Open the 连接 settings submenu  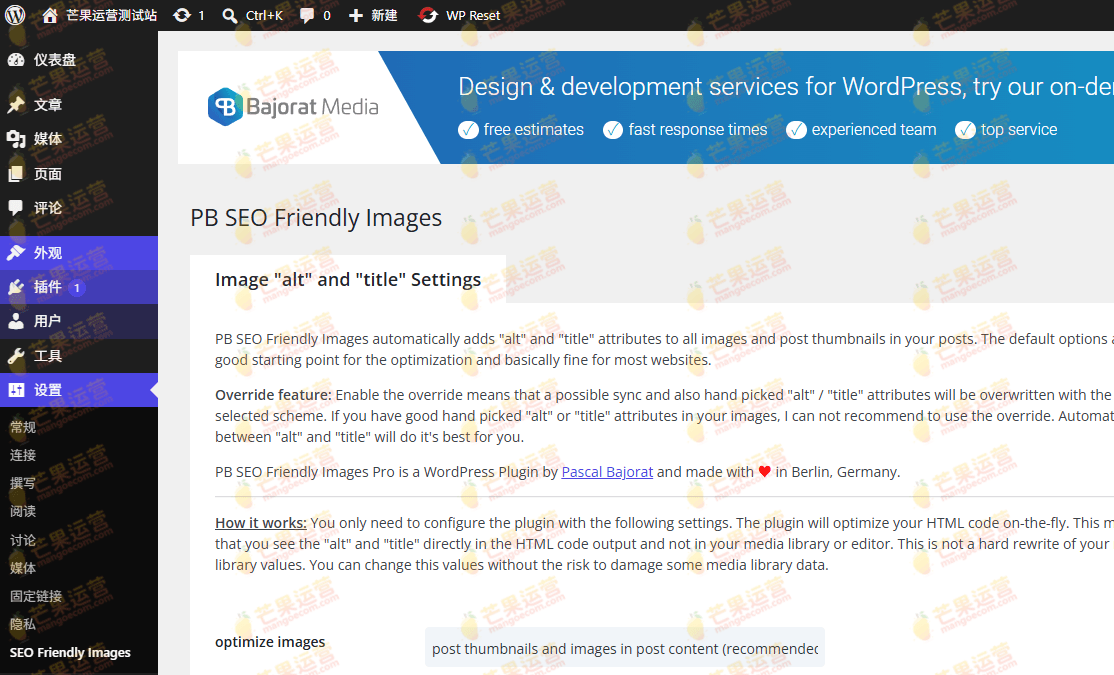click(x=23, y=455)
